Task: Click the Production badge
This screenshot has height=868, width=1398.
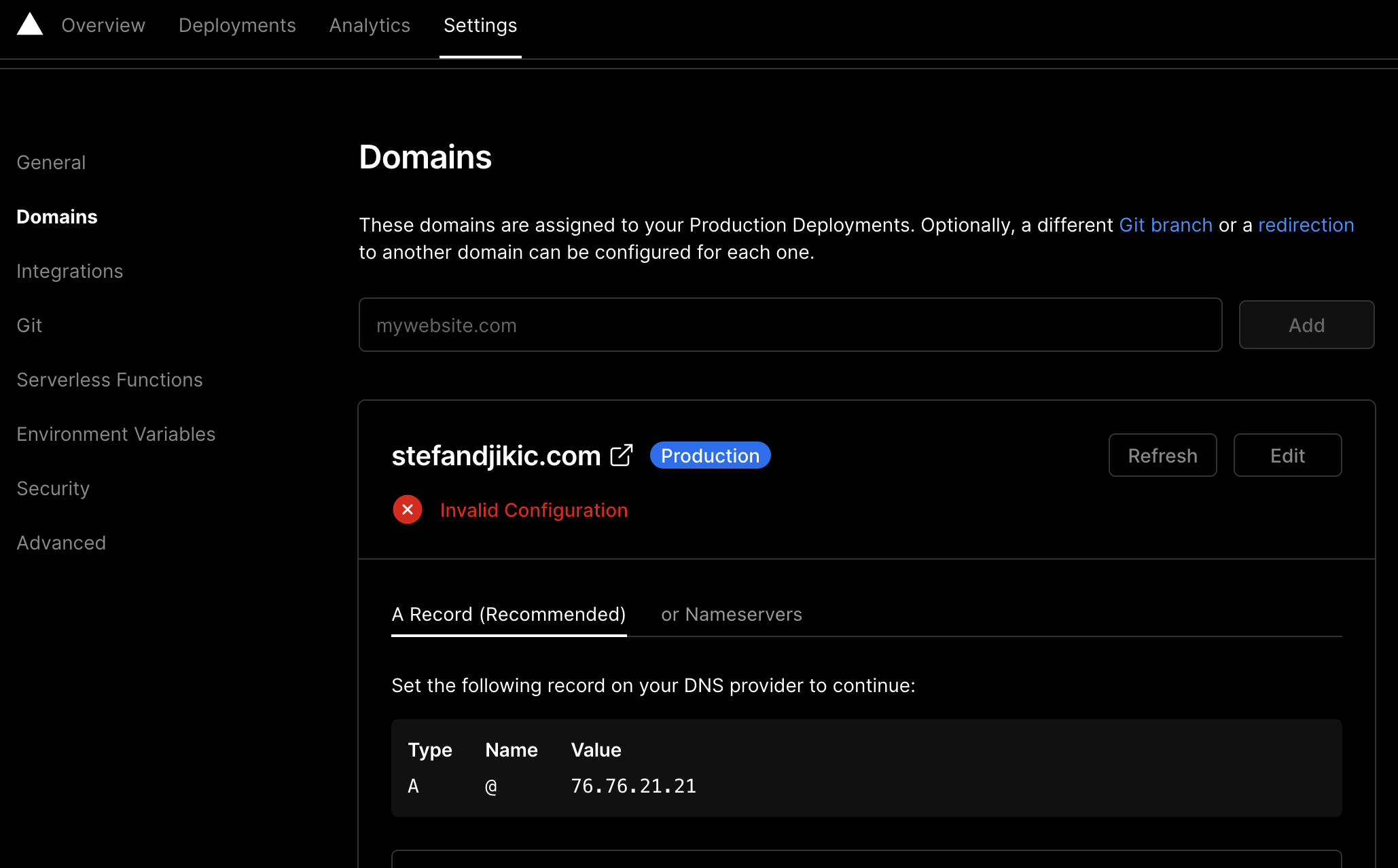Action: (710, 455)
